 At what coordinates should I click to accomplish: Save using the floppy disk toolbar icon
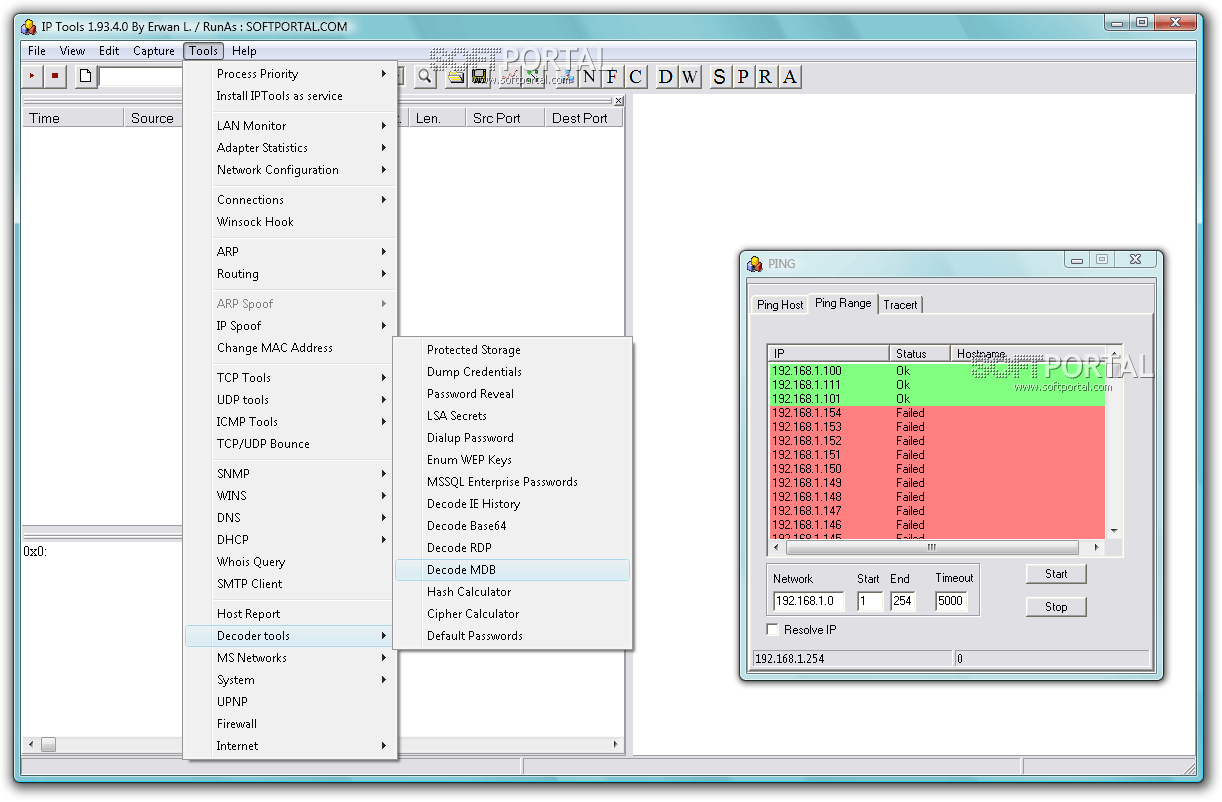tap(479, 76)
